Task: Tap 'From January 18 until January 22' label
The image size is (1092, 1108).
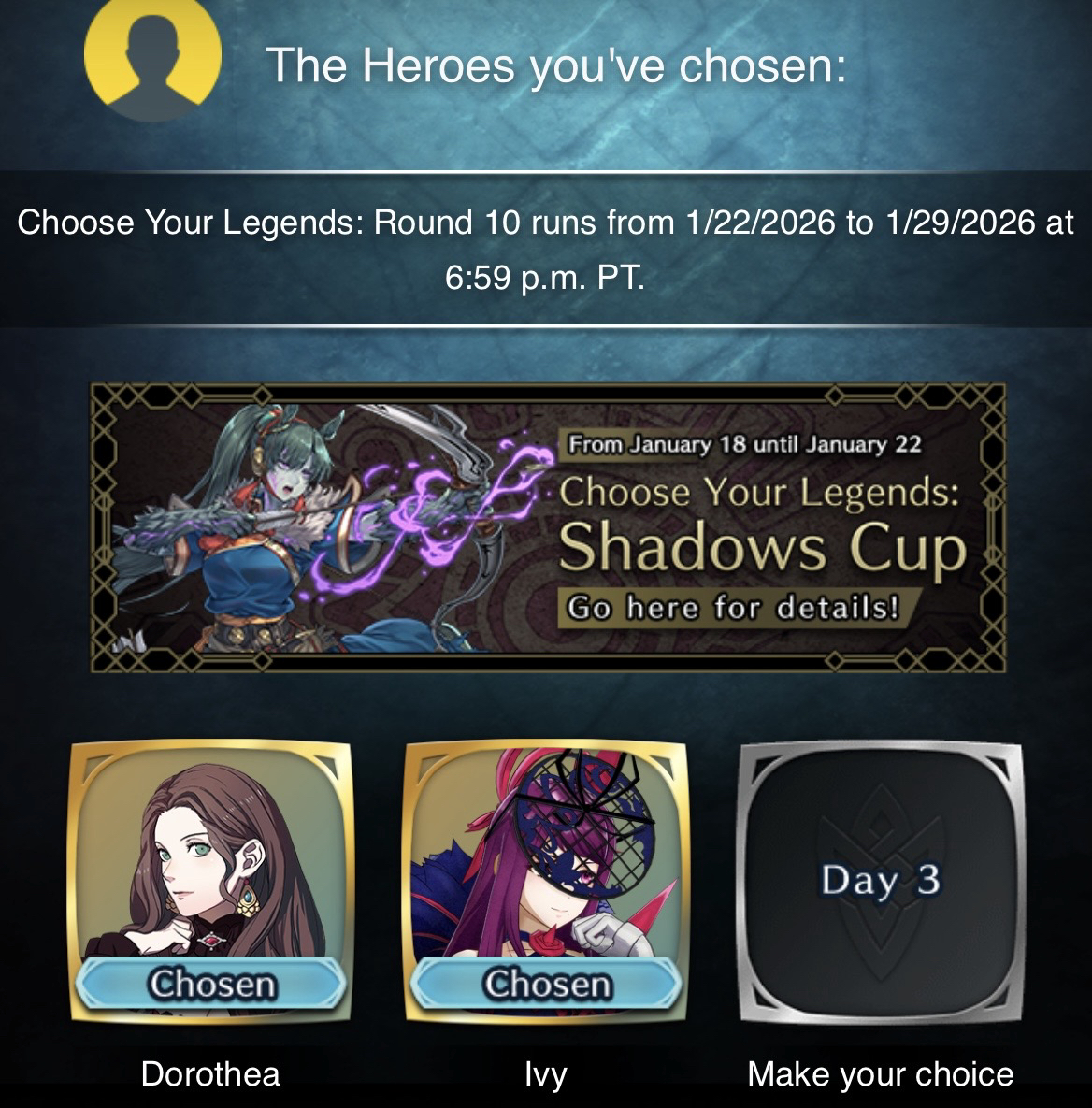Action: 744,444
